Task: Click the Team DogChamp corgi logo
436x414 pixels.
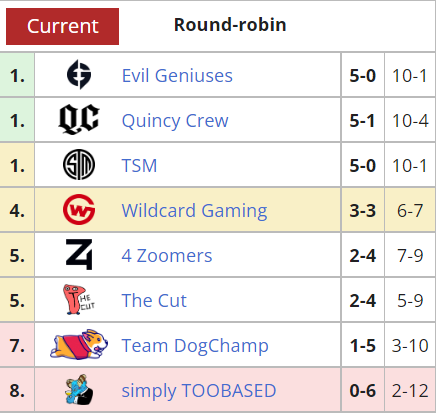Action: tap(79, 344)
